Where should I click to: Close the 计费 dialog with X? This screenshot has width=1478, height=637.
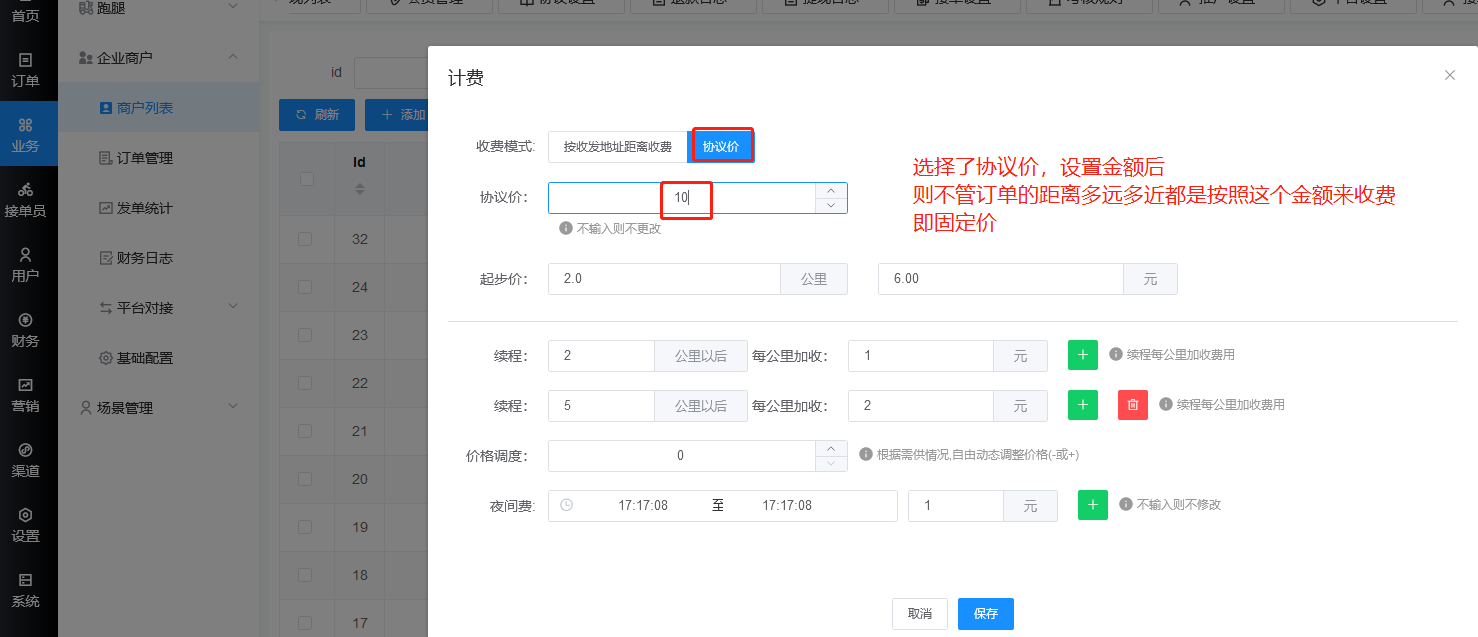coord(1450,75)
